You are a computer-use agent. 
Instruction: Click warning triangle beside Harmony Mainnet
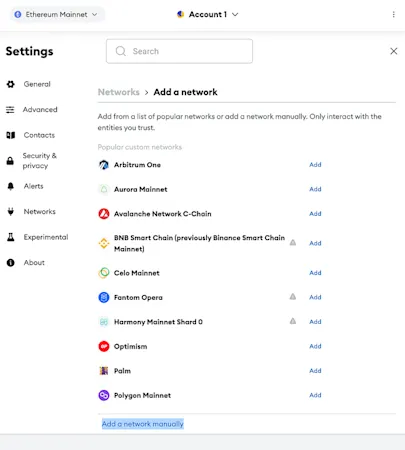(x=293, y=321)
